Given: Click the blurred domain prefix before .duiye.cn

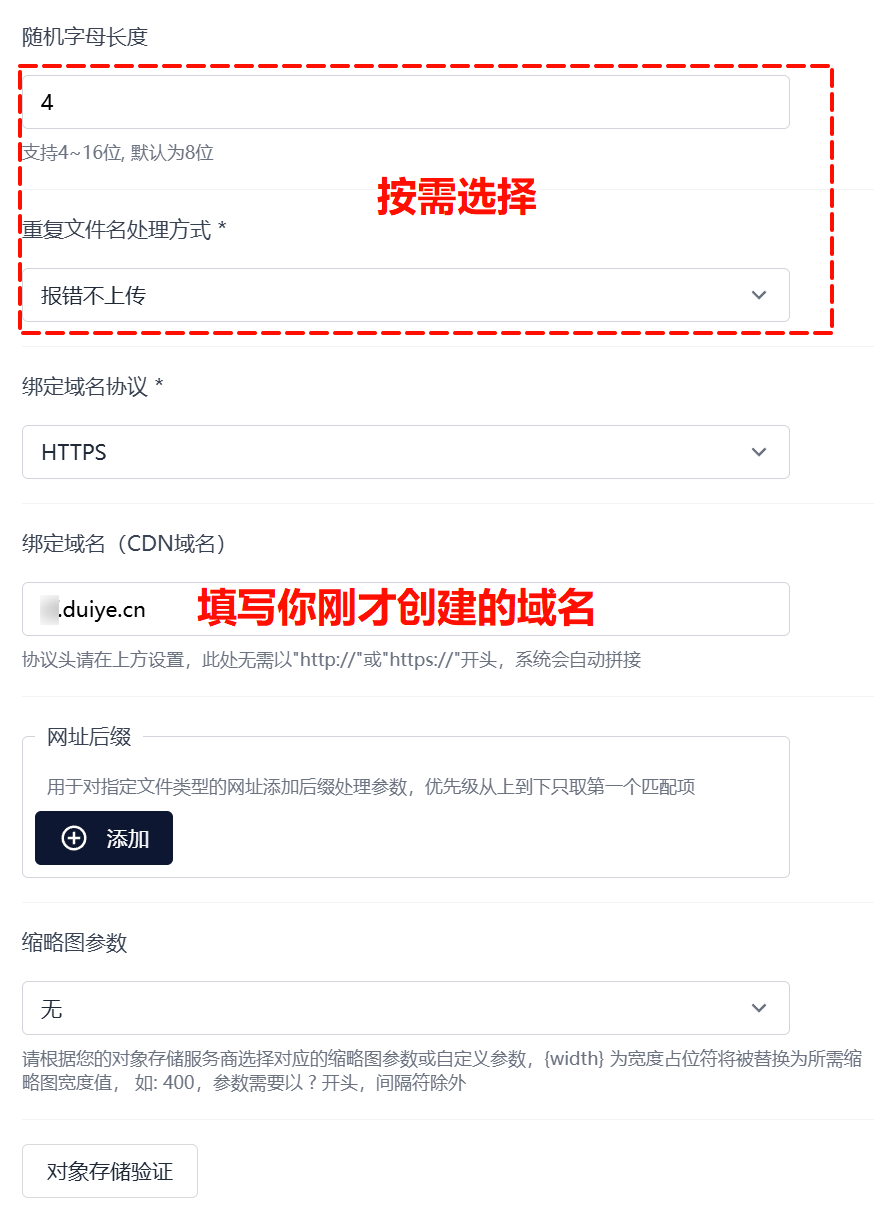Looking at the screenshot, I should coord(49,608).
